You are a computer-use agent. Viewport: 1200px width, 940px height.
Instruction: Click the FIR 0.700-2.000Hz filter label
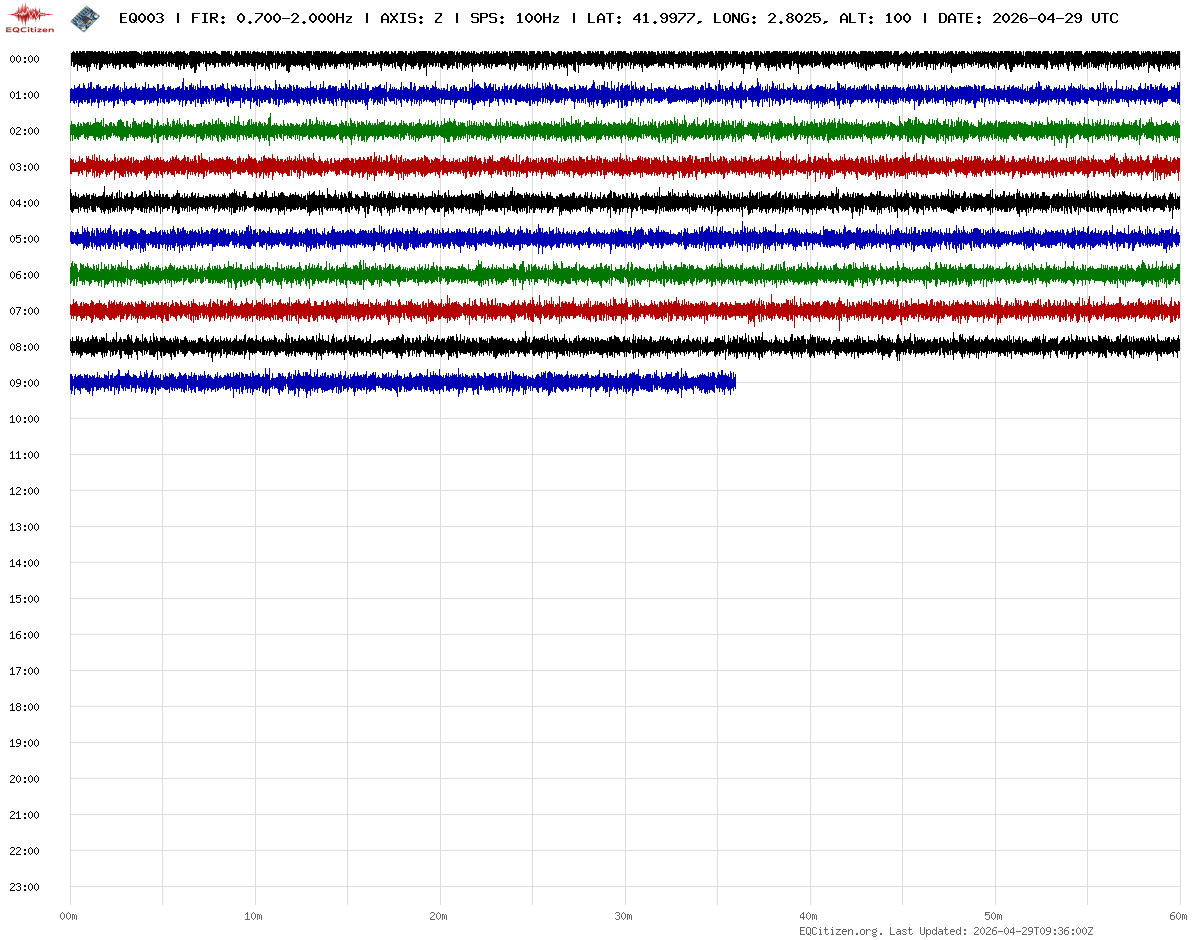[x=271, y=18]
